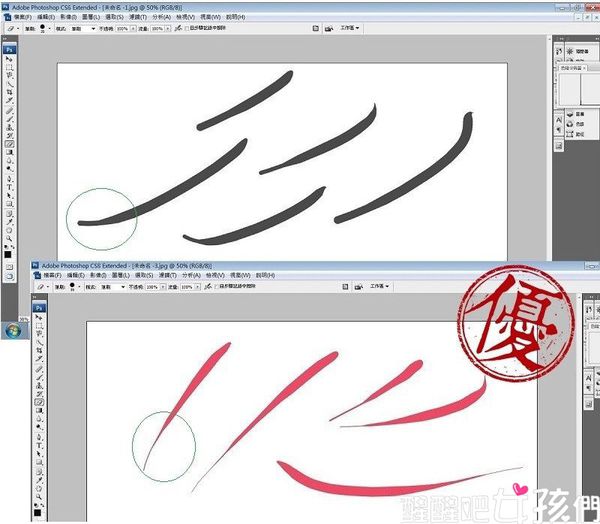600x524 pixels.
Task: Click the foreground color swatch in top toolbox
Action: tap(8, 254)
